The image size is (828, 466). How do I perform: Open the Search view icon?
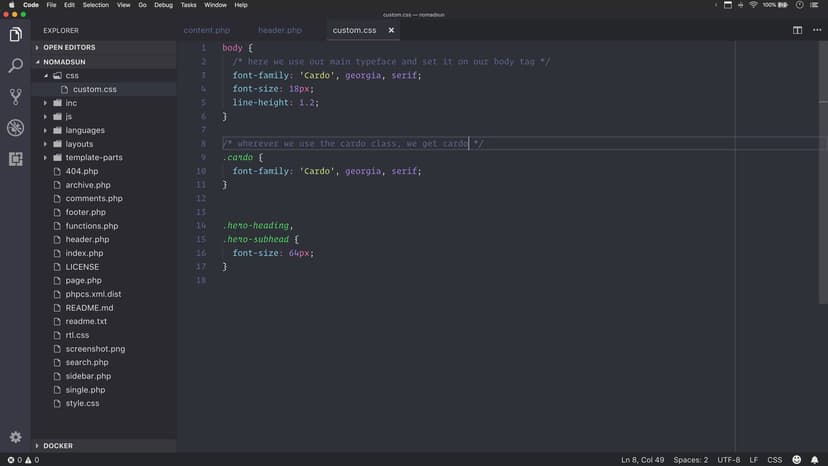point(15,66)
